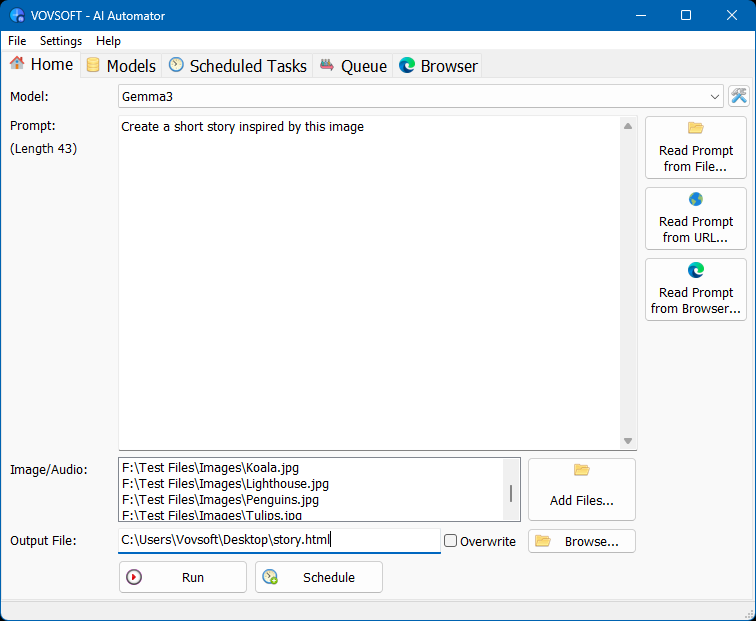The width and height of the screenshot is (756, 621).
Task: Close the AI Automator window
Action: coord(731,15)
